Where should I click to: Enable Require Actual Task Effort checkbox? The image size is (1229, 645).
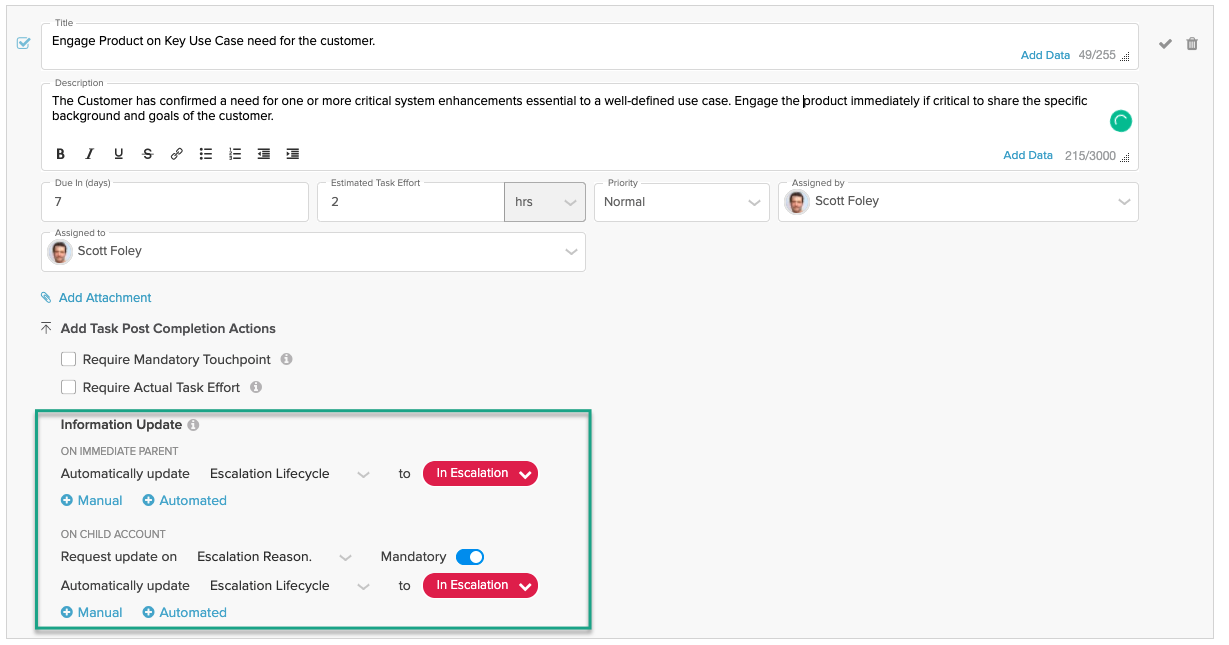[x=68, y=387]
